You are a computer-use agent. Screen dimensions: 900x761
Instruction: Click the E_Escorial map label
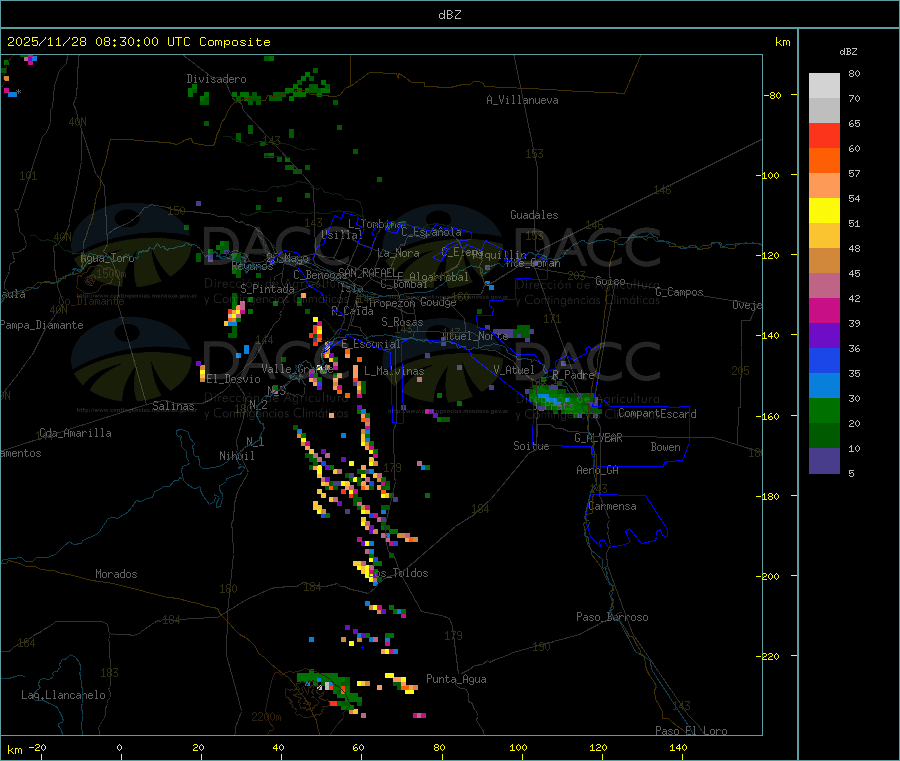[371, 344]
